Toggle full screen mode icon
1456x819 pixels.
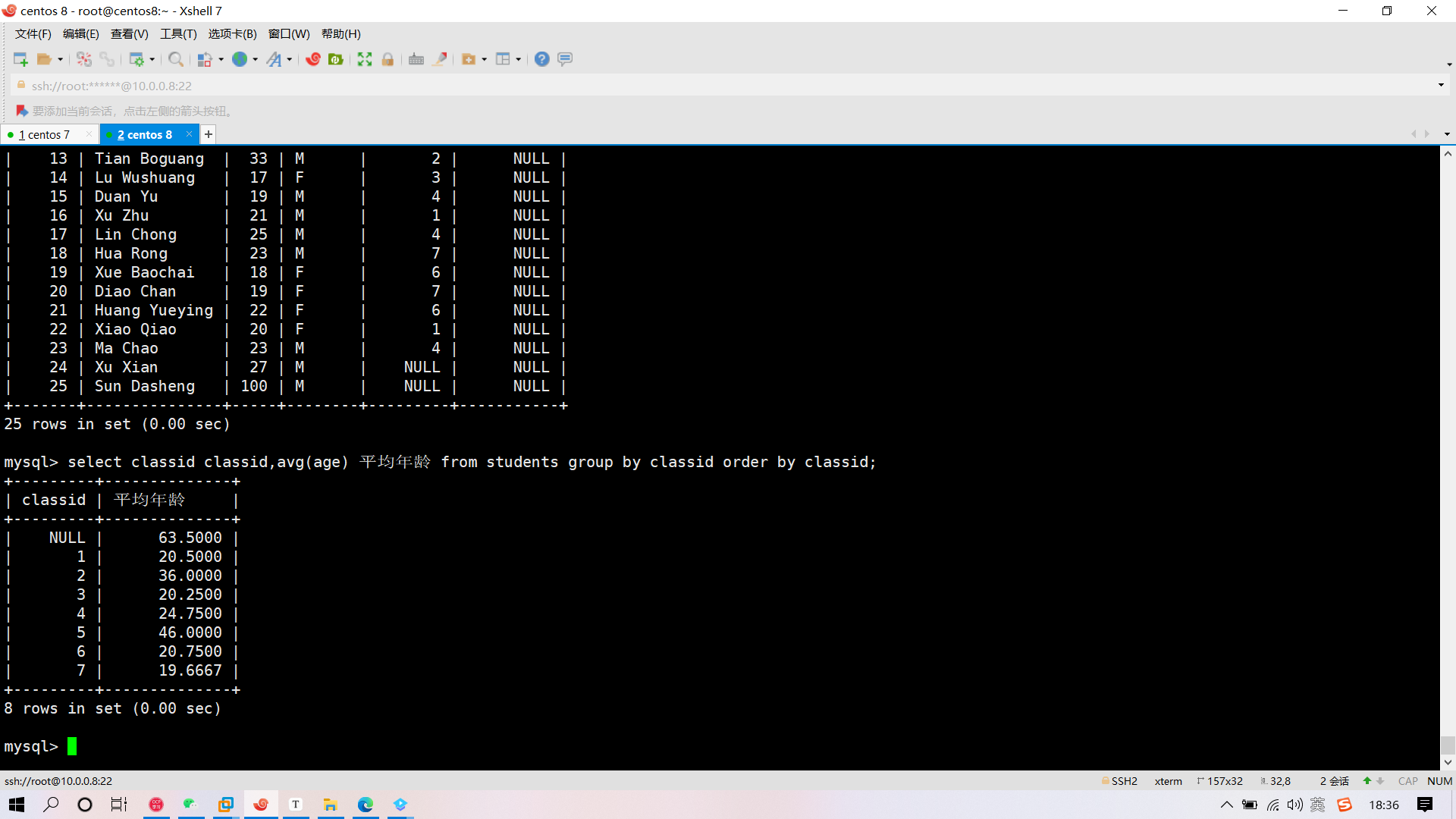[x=365, y=59]
